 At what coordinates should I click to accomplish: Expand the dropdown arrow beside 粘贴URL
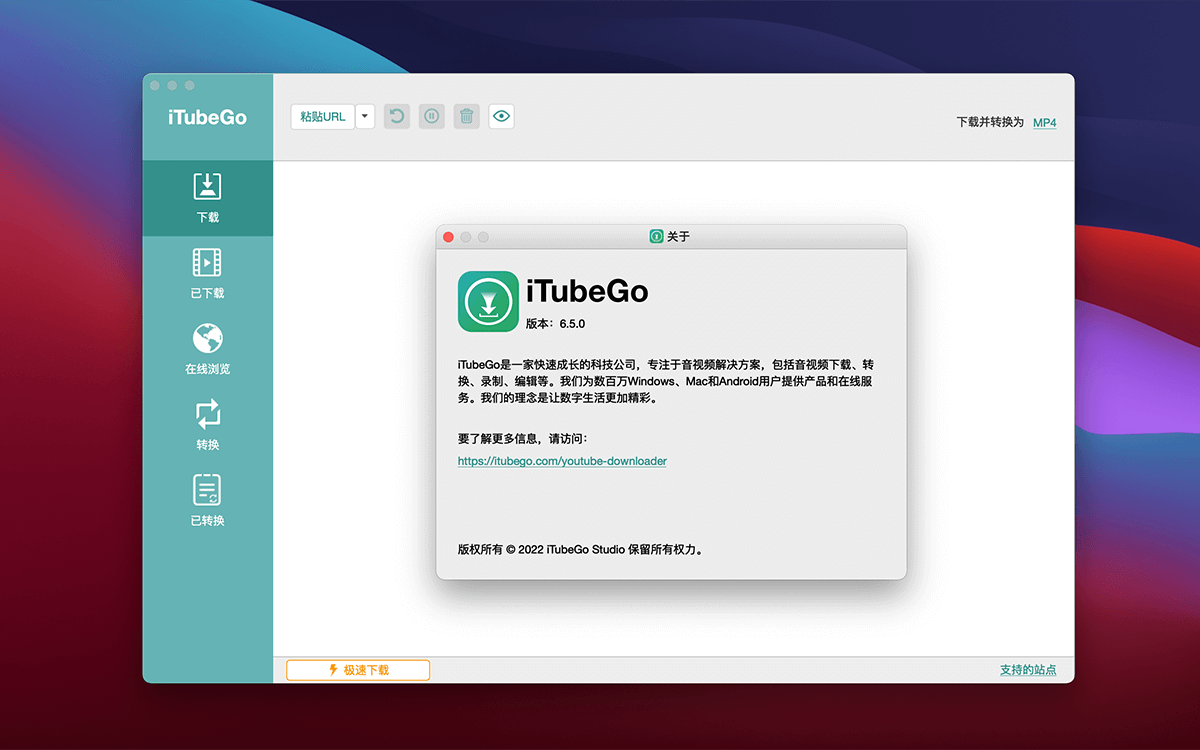pos(365,117)
